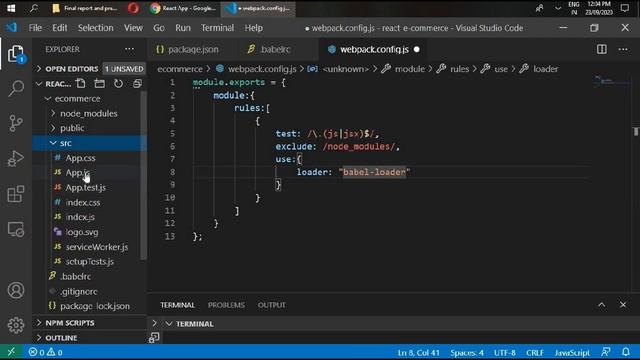Switch to React App Chrome window in taskbar
Image resolution: width=640 pixels, height=360 pixels.
pos(183,8)
